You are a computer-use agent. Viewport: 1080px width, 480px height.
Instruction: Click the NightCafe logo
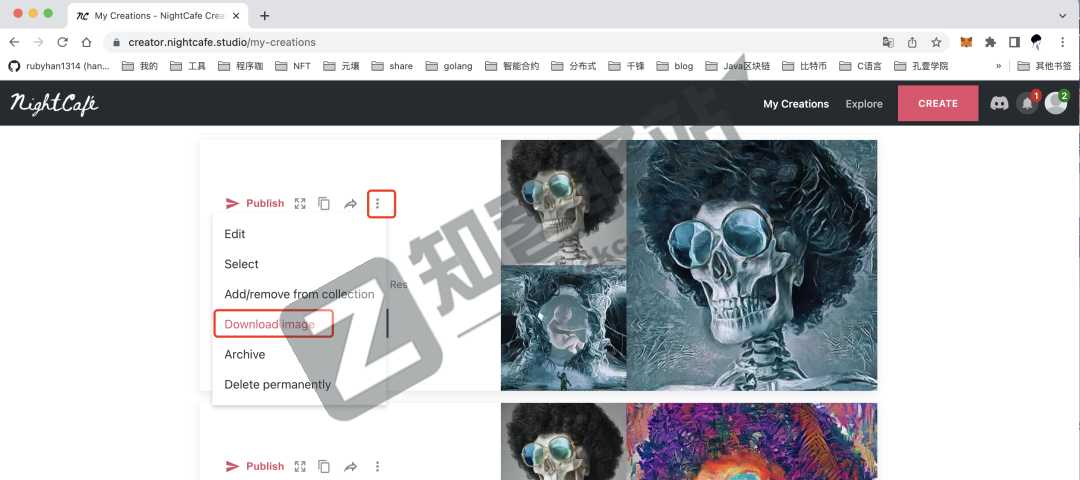[x=54, y=103]
